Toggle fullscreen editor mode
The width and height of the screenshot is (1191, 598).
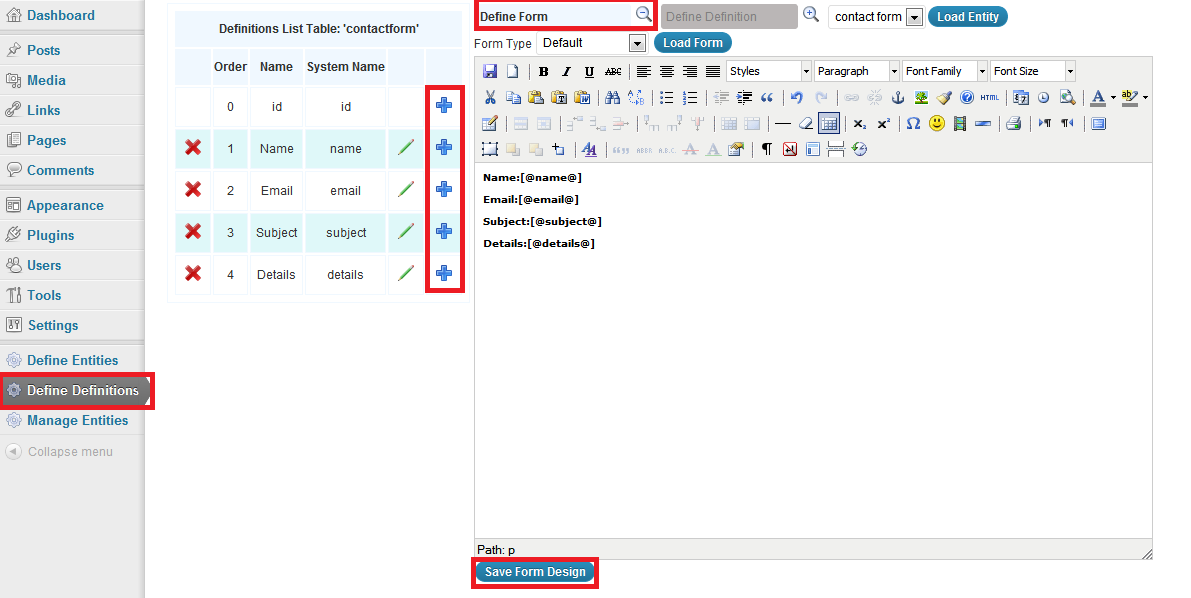(1098, 123)
